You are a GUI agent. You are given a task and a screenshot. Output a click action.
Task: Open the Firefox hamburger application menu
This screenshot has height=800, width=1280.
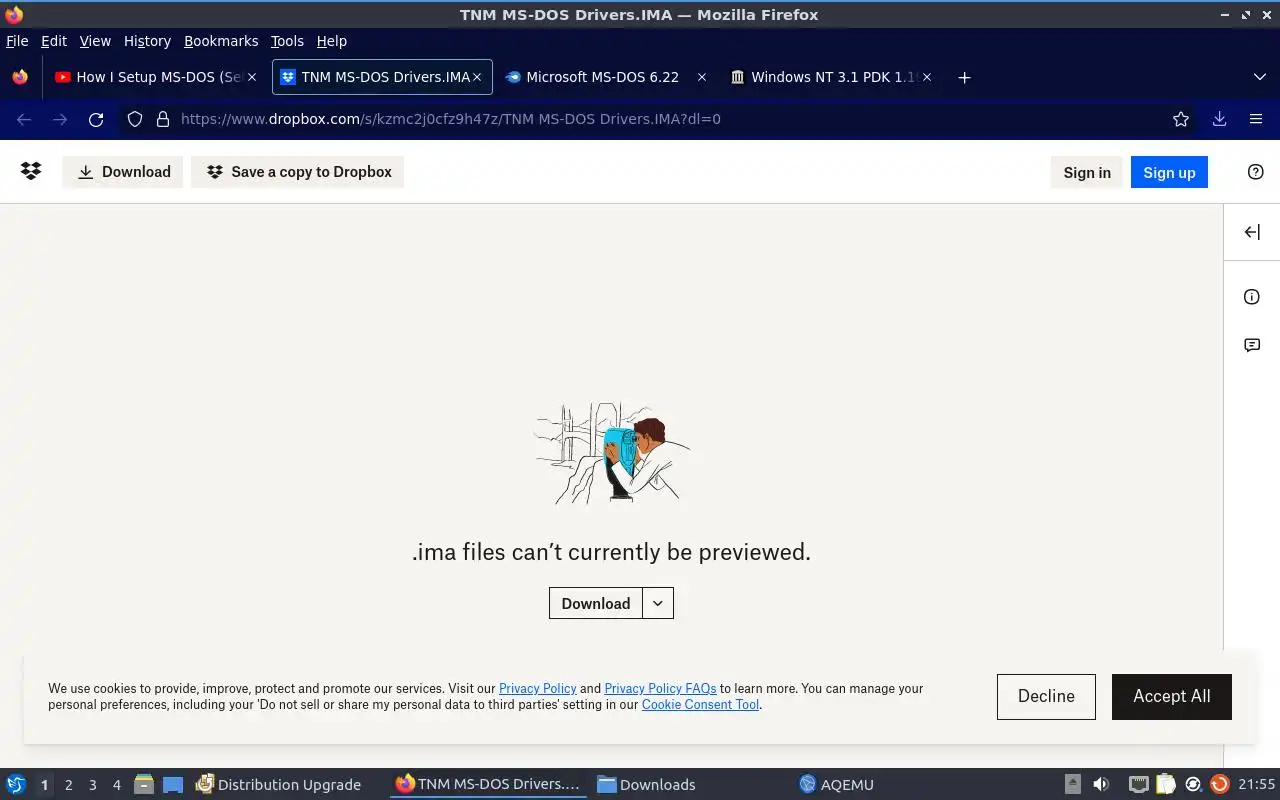1256,119
